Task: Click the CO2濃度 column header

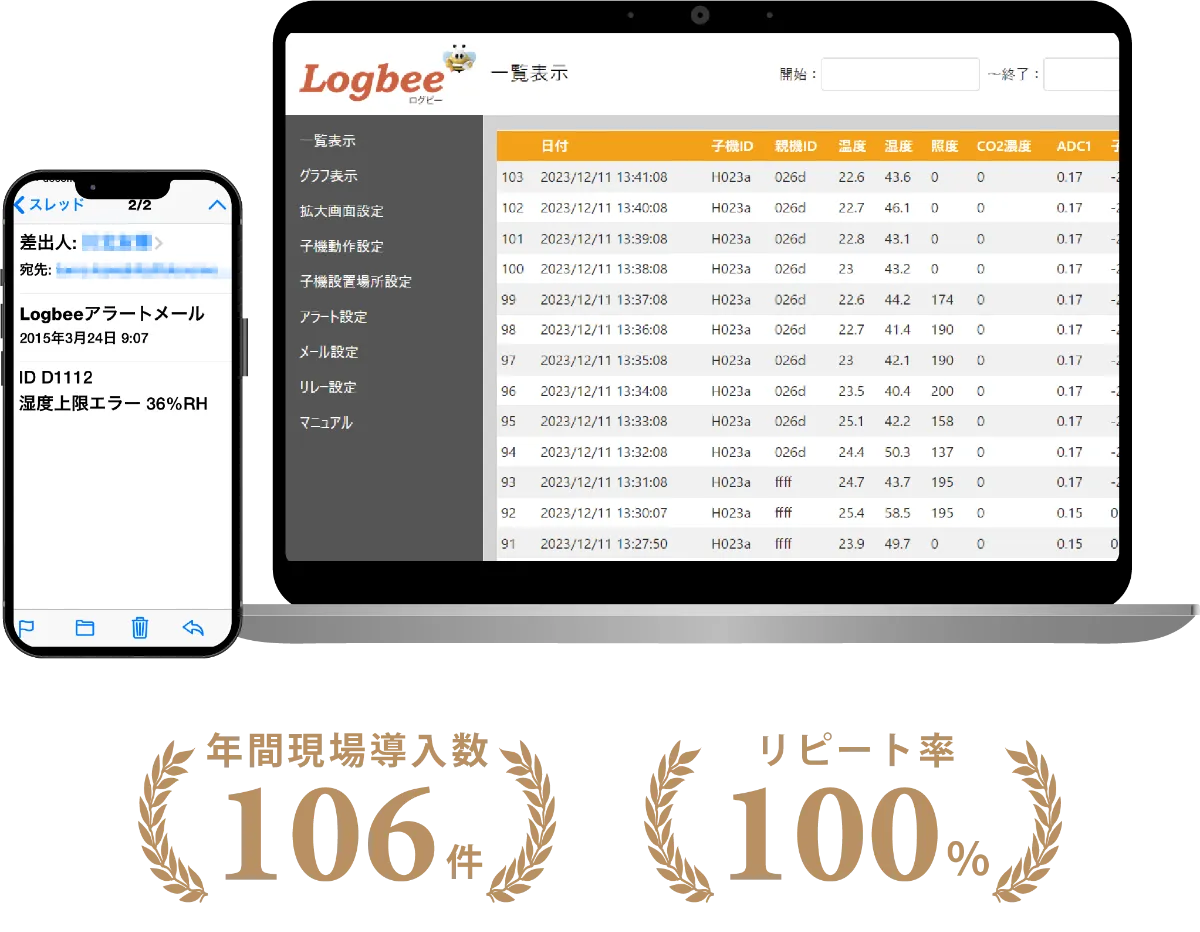Action: pos(1004,146)
